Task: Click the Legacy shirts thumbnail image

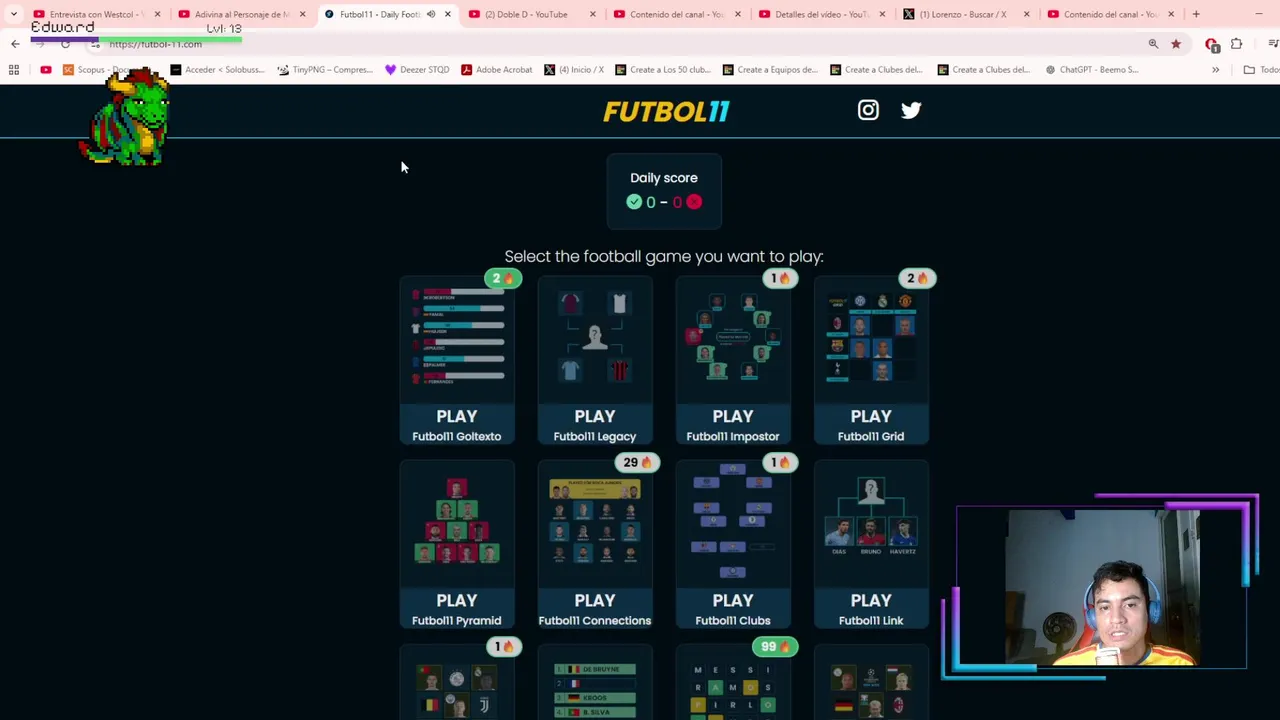Action: pyautogui.click(x=595, y=338)
